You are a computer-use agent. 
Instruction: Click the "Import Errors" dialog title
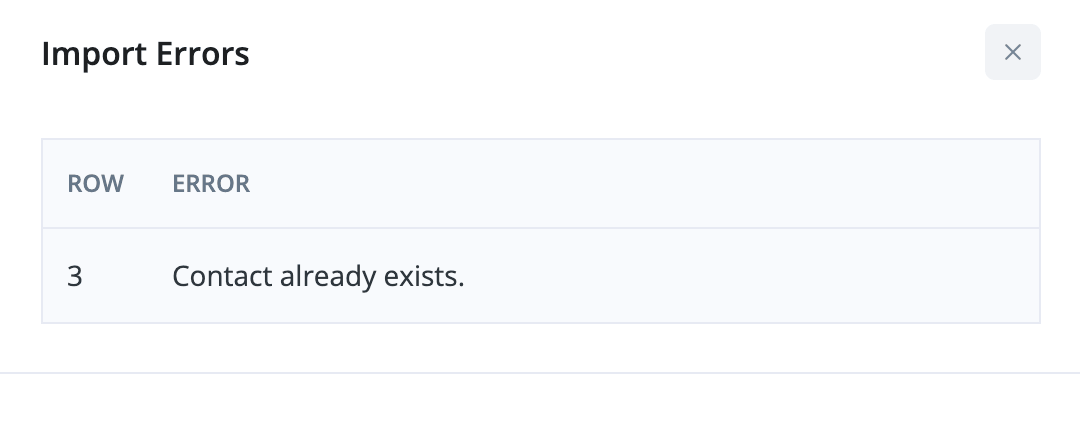tap(145, 54)
